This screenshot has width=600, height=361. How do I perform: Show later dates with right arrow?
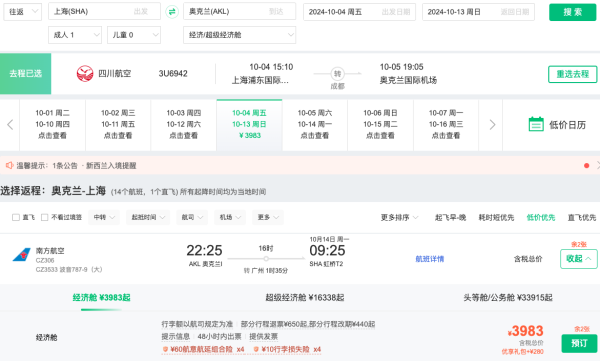[492, 124]
